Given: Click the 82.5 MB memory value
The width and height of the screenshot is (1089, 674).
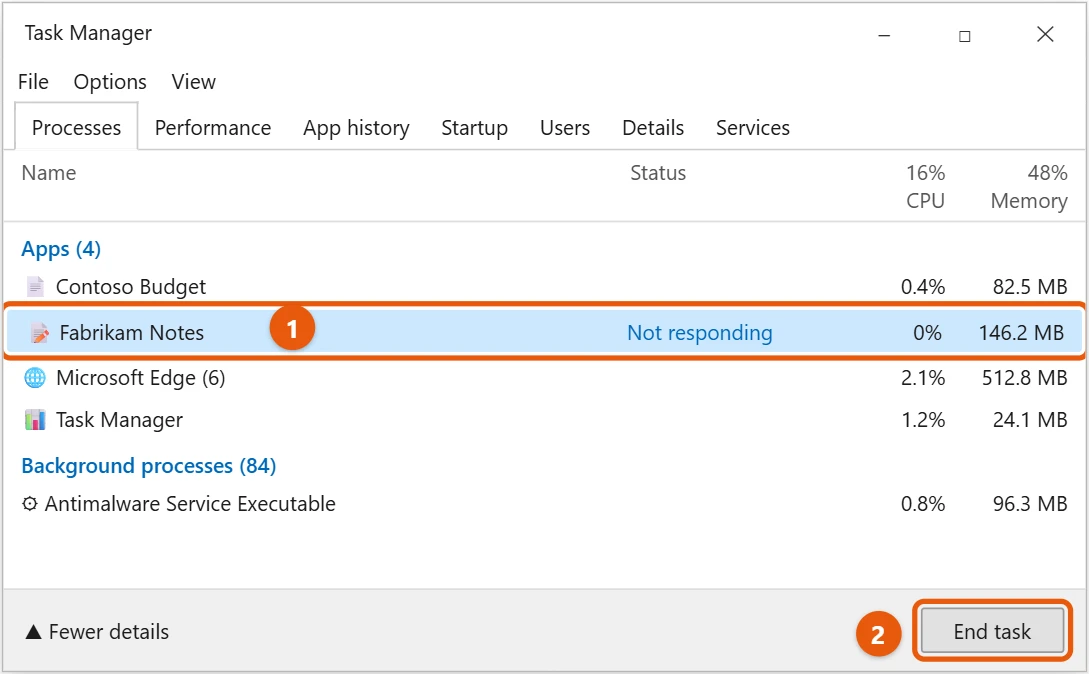Looking at the screenshot, I should [x=1030, y=286].
